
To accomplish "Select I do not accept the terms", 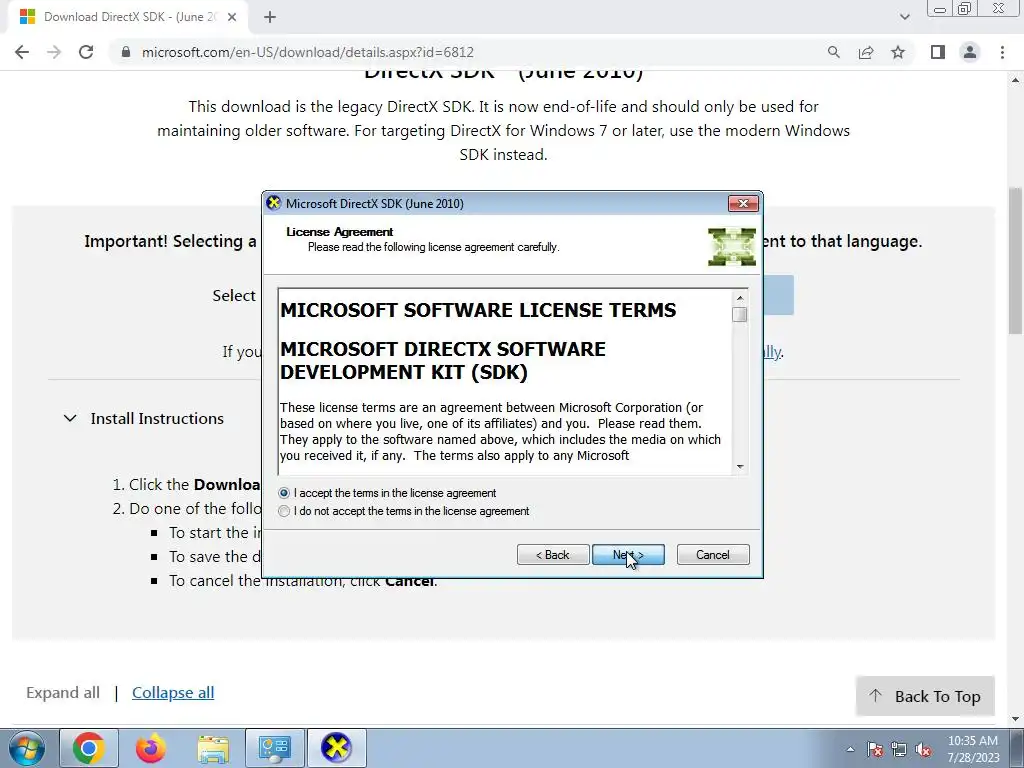I will (284, 511).
